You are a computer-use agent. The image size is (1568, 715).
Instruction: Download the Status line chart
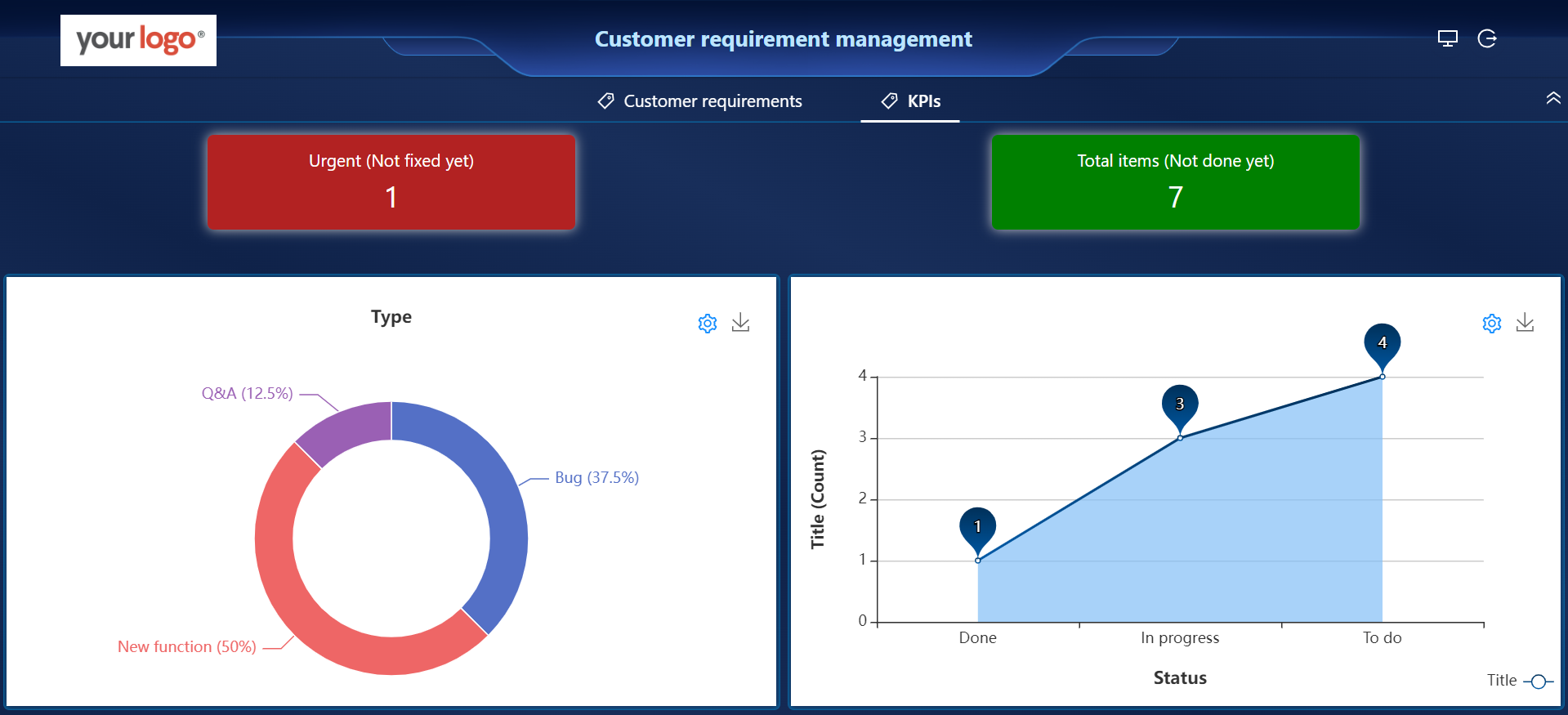tap(1525, 323)
